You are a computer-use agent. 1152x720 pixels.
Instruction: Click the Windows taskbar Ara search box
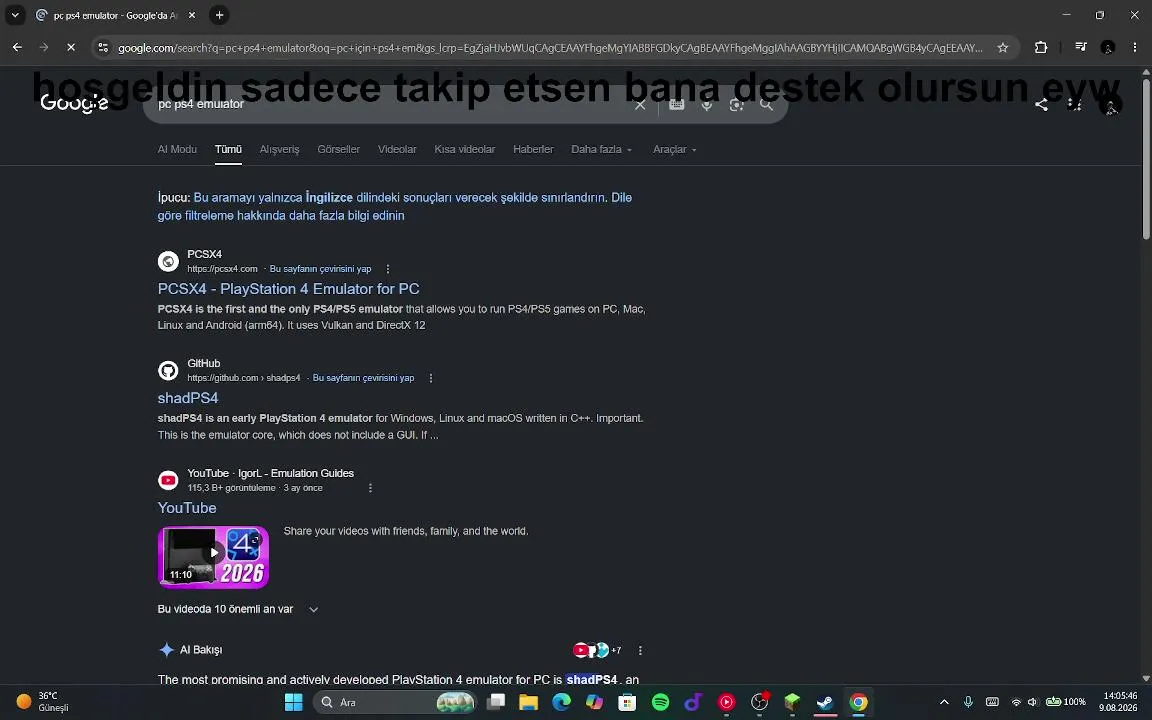(395, 702)
